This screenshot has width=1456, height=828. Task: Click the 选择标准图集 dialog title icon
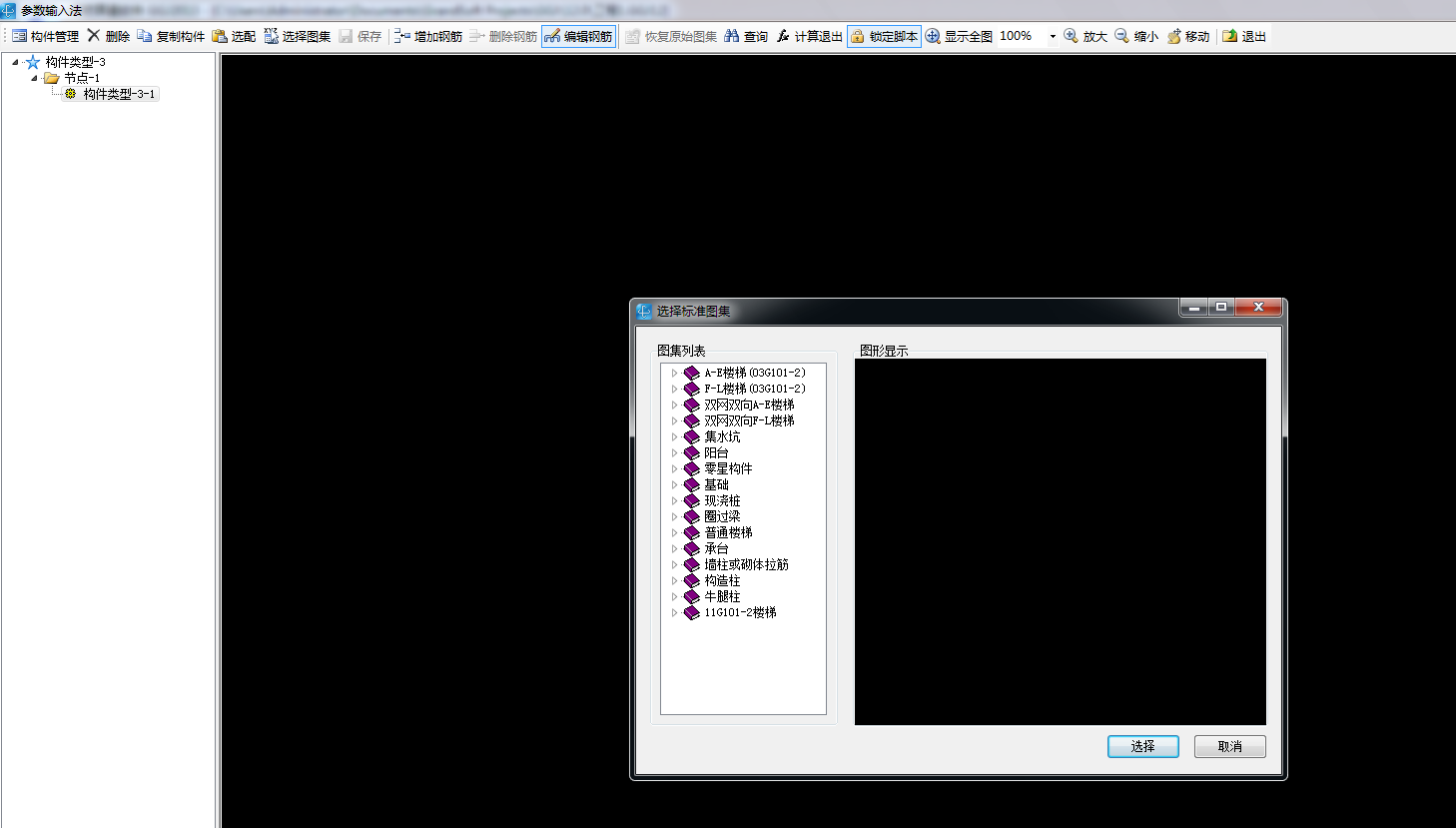tap(644, 312)
